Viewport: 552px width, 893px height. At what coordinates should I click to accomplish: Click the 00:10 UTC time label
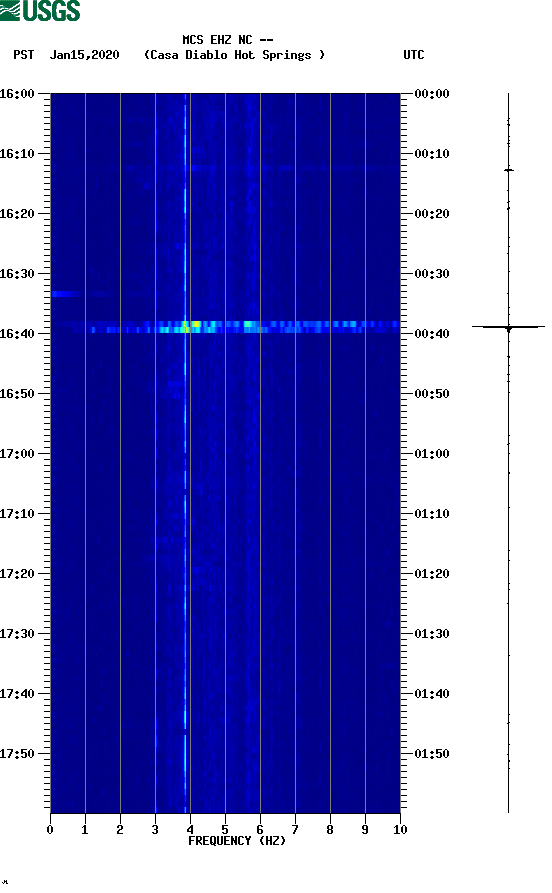[432, 153]
